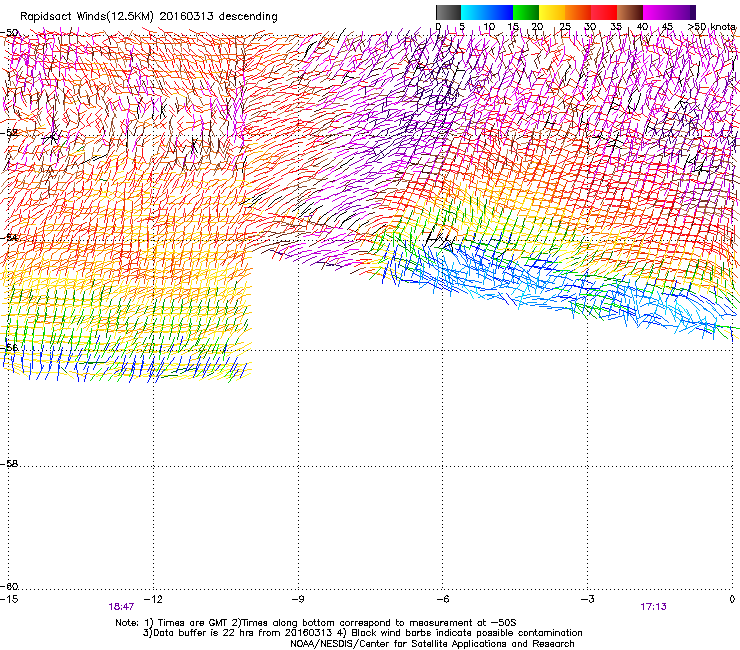Click the '25' legend scale label
This screenshot has width=740, height=650.
[x=564, y=27]
